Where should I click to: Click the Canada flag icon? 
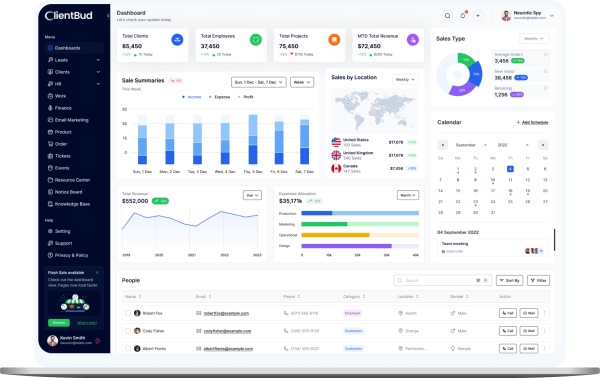click(x=336, y=168)
